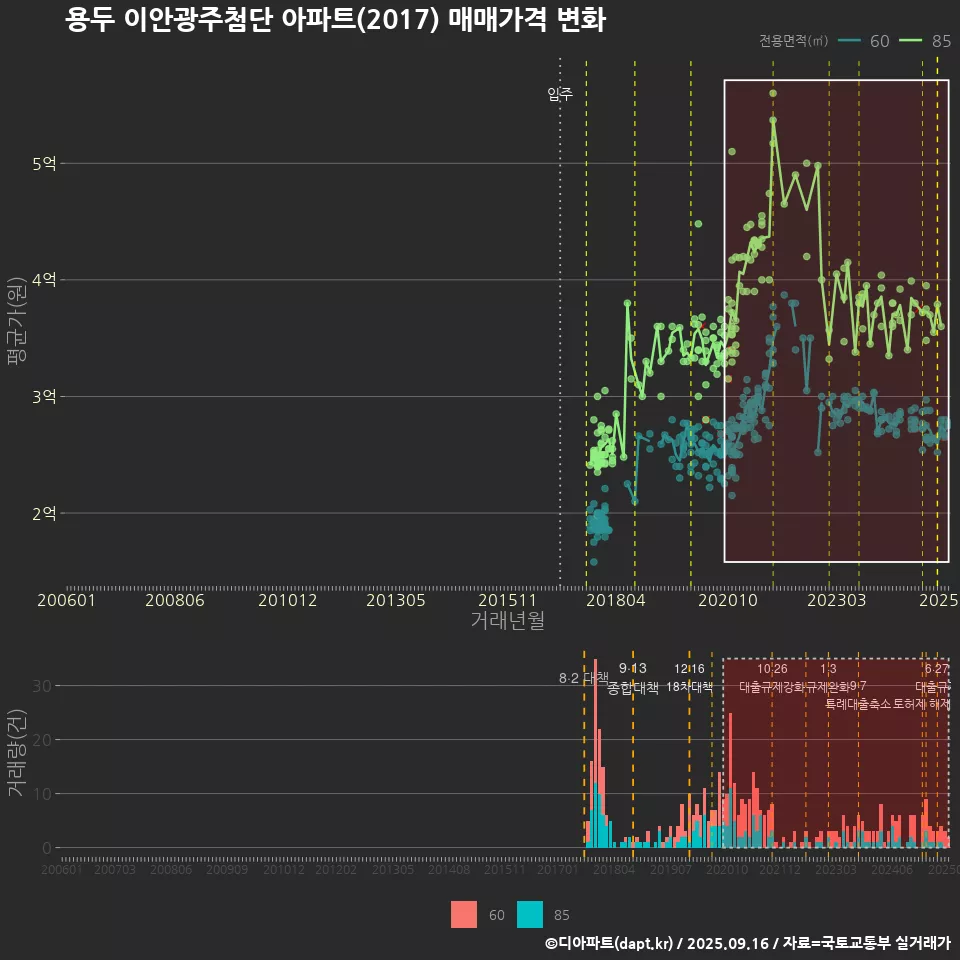Click the '4억' y-axis label
This screenshot has height=960, width=960.
click(44, 280)
